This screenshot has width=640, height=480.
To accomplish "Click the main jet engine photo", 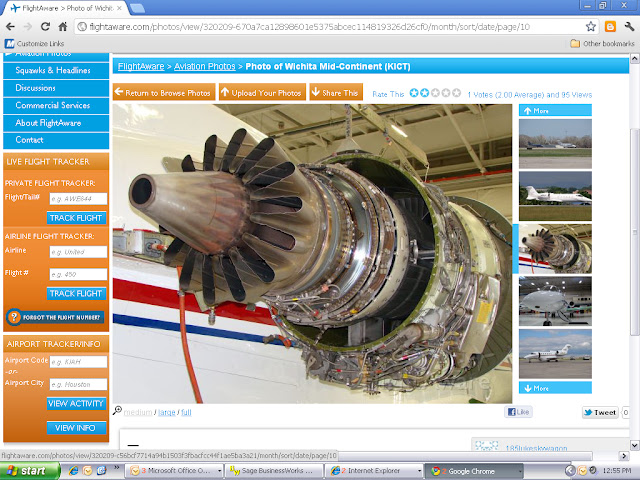I will point(312,253).
